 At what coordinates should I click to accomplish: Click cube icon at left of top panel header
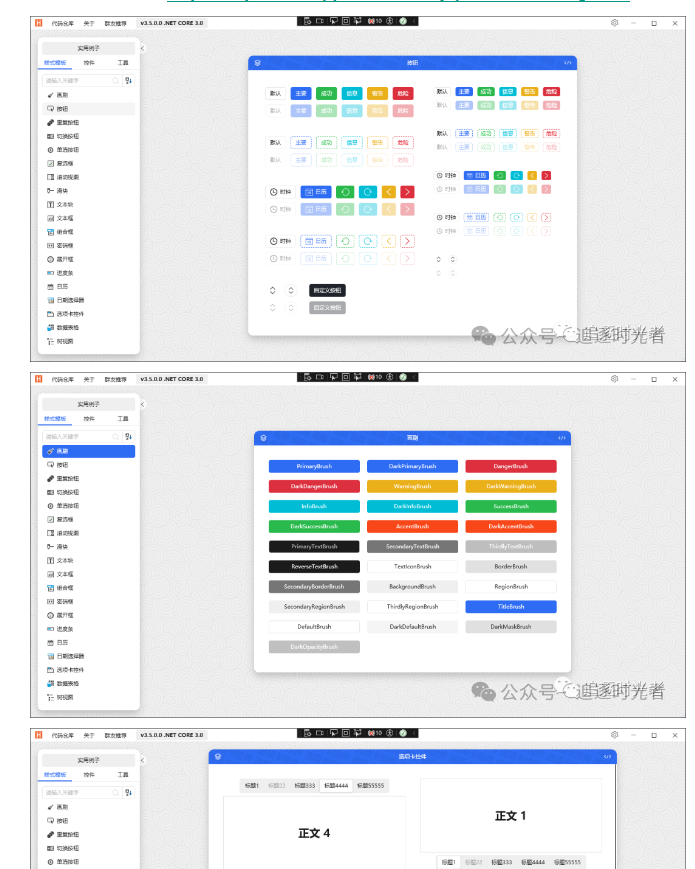[x=257, y=63]
